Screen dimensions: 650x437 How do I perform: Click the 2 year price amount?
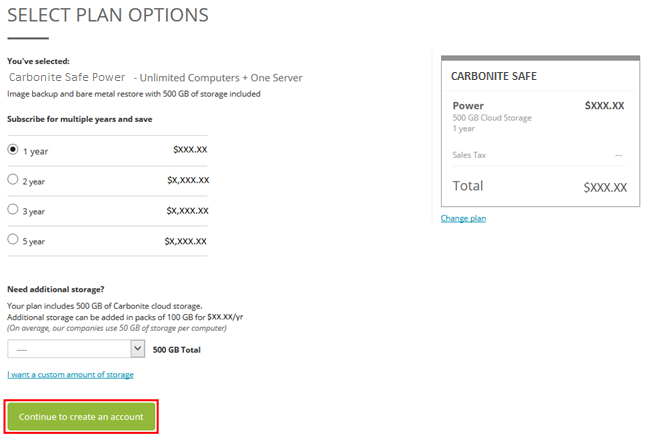[187, 180]
